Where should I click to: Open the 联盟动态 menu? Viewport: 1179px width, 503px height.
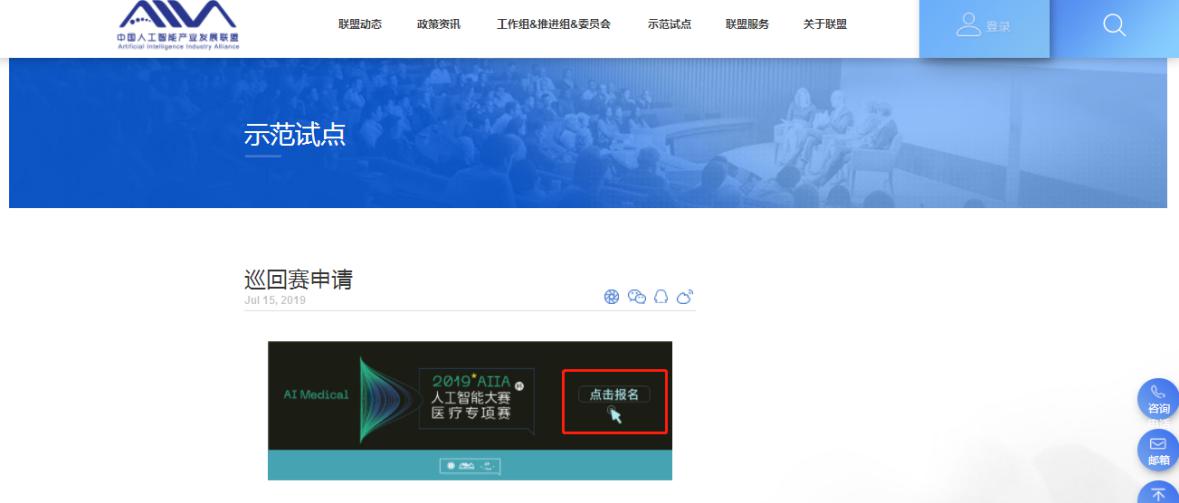coord(360,24)
